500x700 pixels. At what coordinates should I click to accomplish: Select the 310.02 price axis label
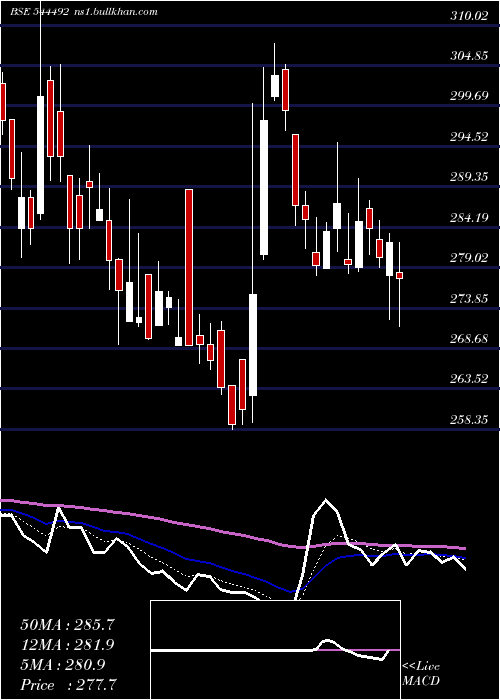tap(469, 16)
